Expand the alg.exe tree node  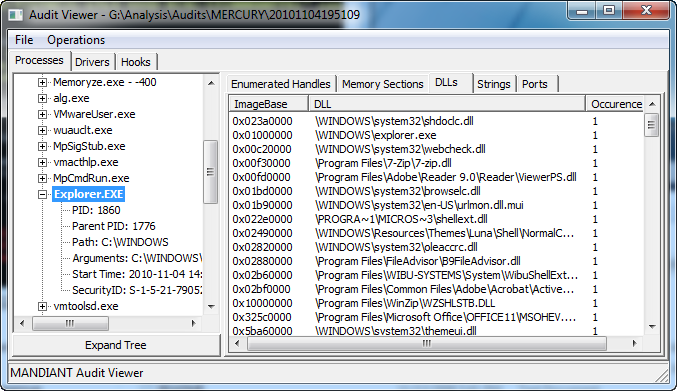(x=42, y=98)
